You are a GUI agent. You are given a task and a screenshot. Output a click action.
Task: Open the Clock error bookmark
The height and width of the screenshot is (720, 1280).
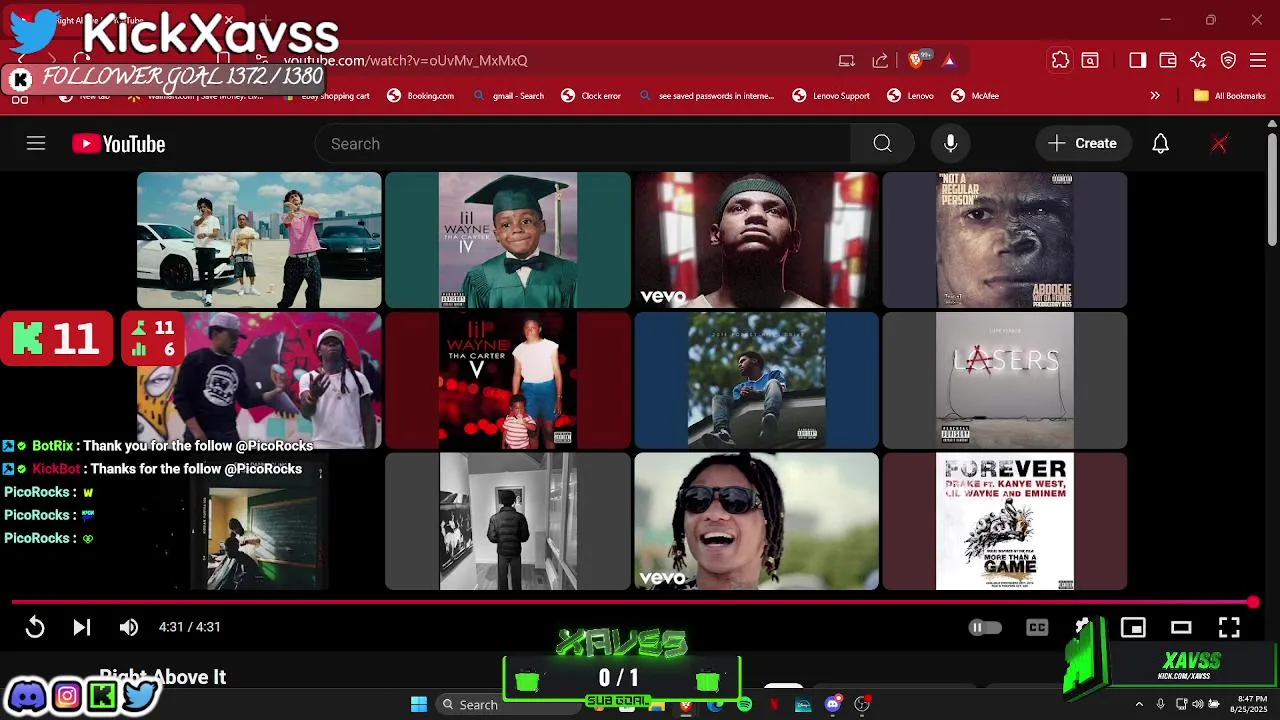591,96
